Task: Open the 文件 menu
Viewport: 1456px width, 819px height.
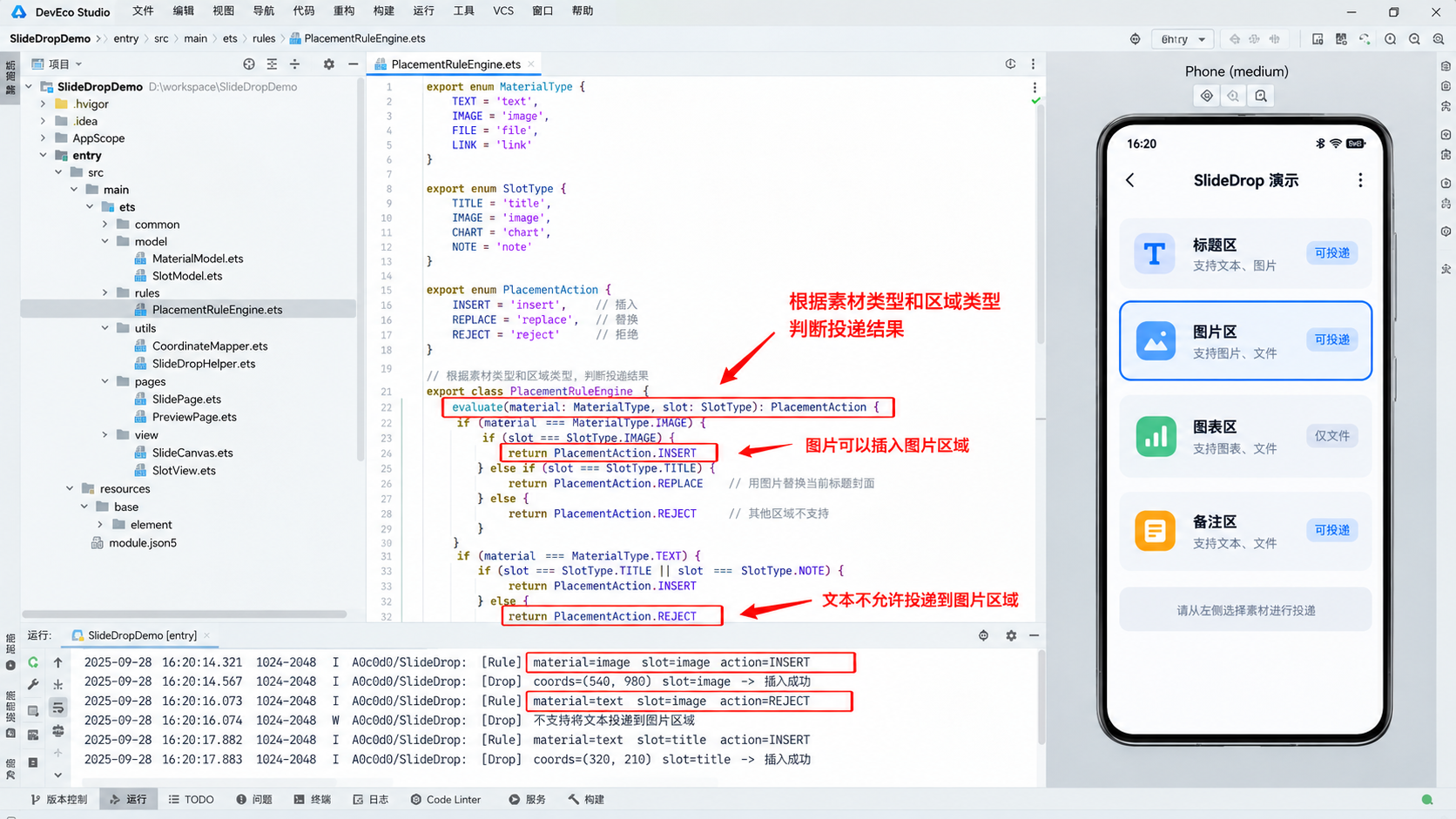Action: pyautogui.click(x=143, y=11)
